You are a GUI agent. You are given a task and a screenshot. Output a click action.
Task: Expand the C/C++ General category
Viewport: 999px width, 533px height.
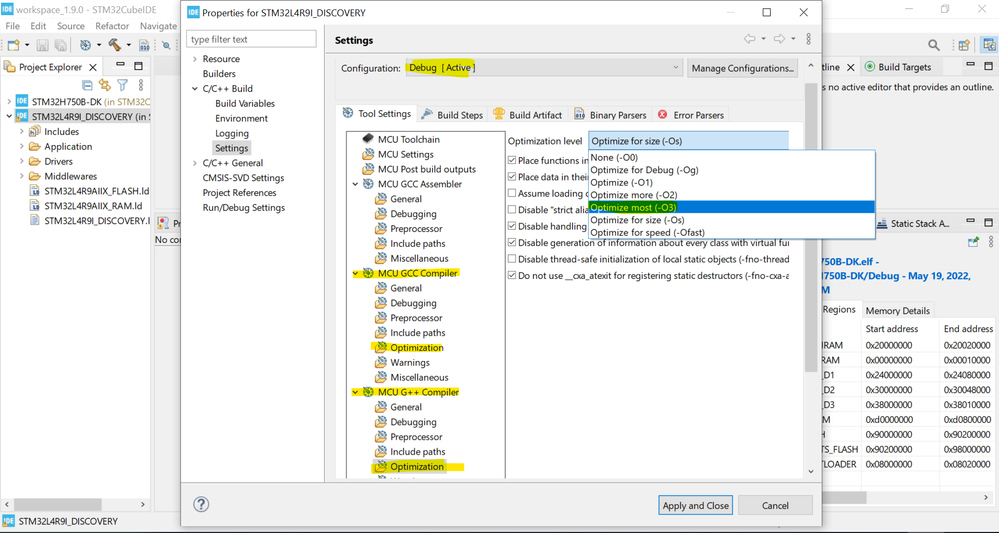[x=195, y=163]
